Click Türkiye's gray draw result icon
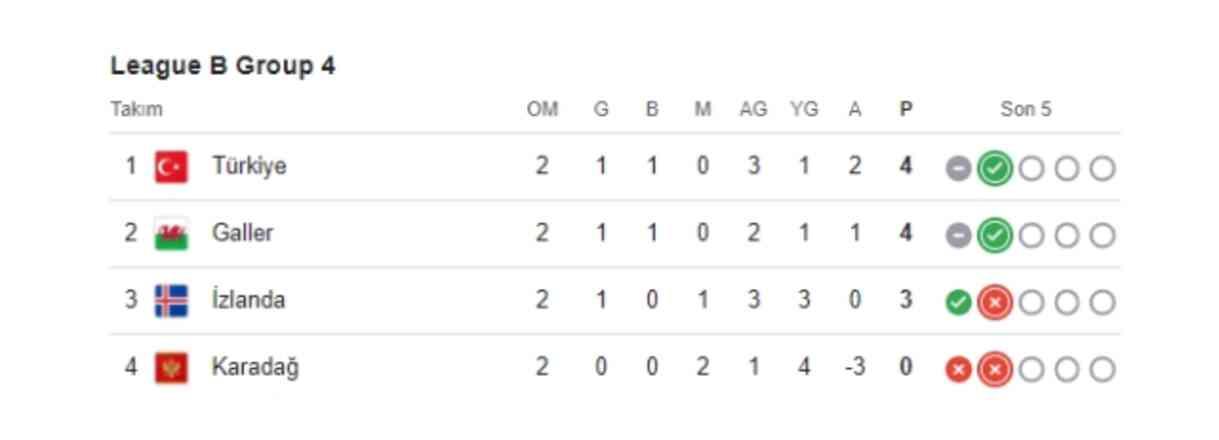This screenshot has height=440, width=1219. 958,169
